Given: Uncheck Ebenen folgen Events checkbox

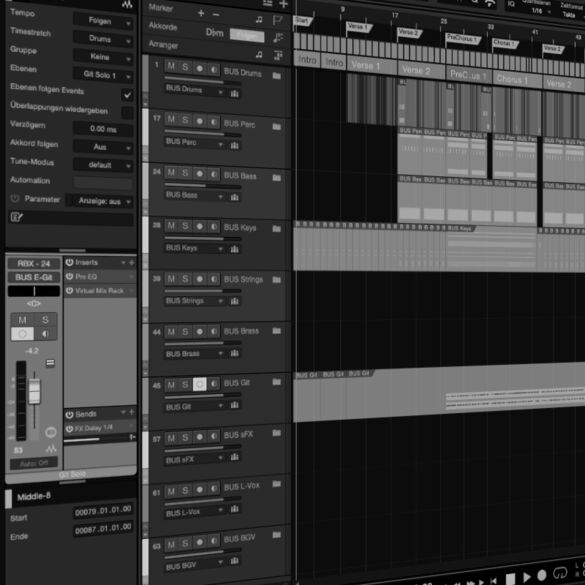Looking at the screenshot, I should pos(127,95).
